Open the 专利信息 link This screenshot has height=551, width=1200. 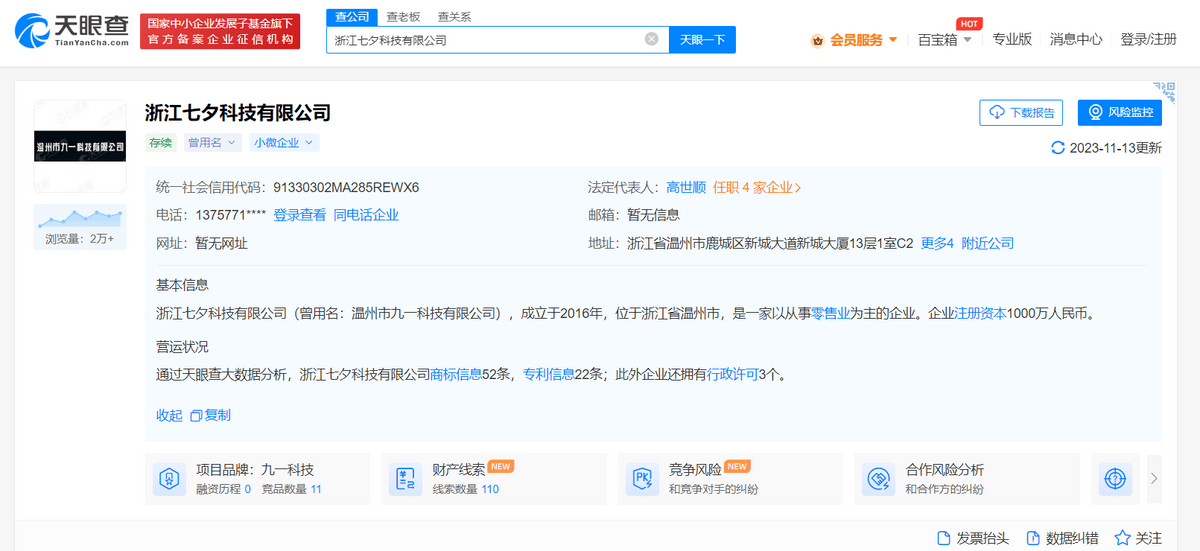pyautogui.click(x=548, y=374)
